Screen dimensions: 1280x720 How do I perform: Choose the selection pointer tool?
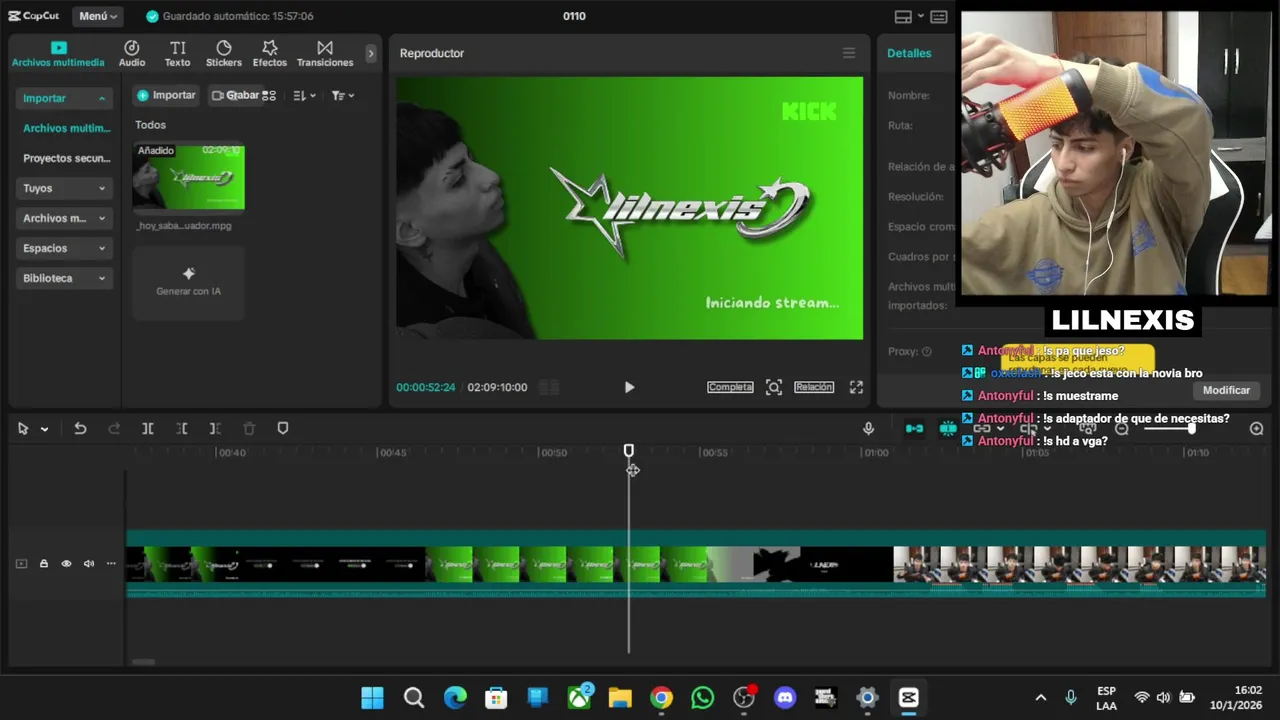coord(23,428)
